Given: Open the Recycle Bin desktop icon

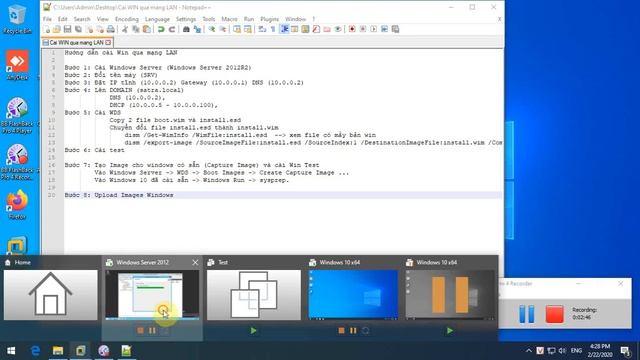Looking at the screenshot, I should point(16,19).
